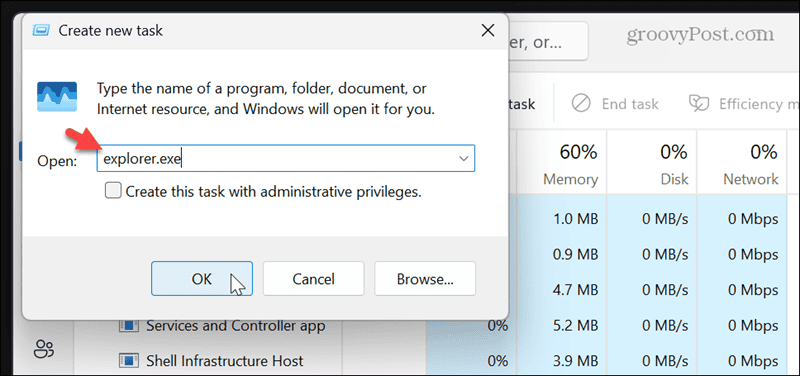Sort by the Disk column header
Screen dimensions: 800x376
tap(652, 162)
